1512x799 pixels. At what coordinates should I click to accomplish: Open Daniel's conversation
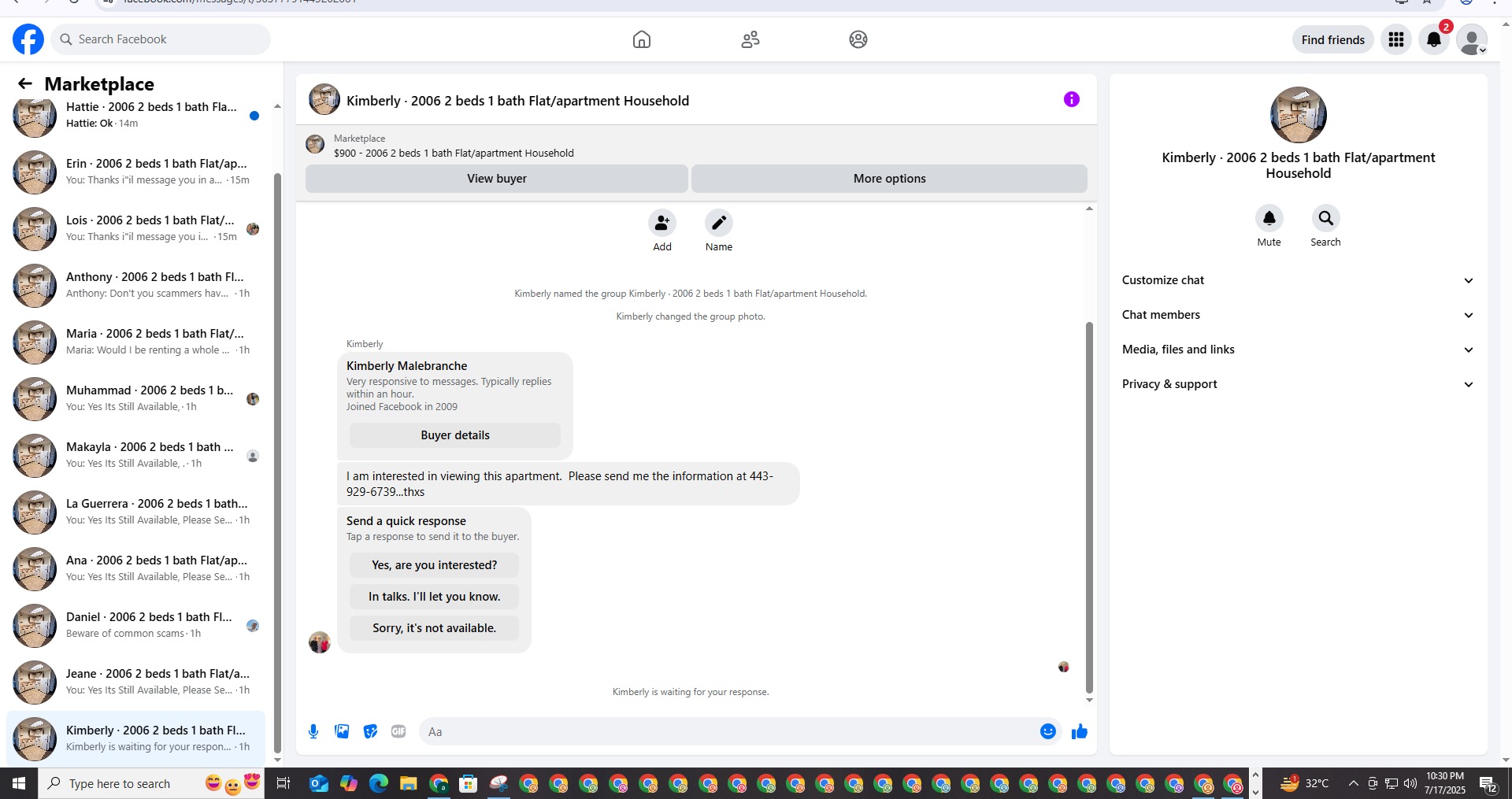tap(136, 625)
